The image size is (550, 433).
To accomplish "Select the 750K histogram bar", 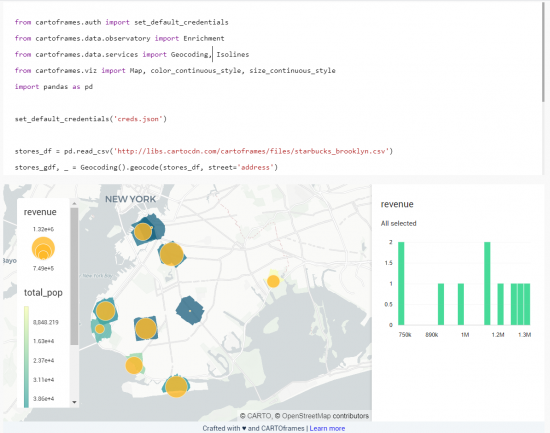I will coord(401,284).
